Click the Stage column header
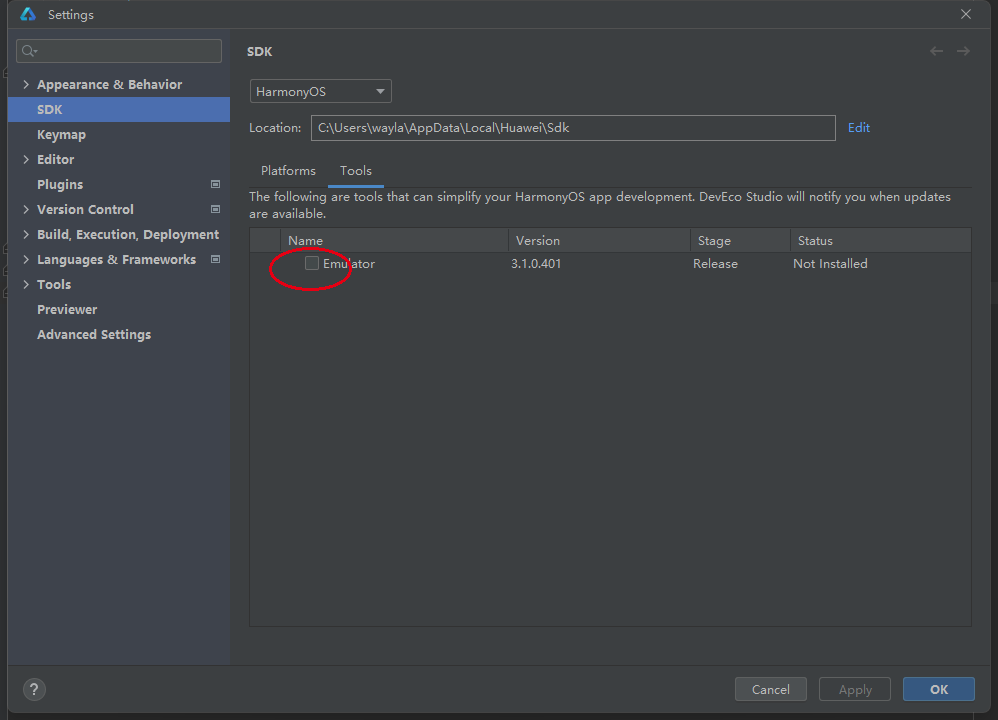 click(x=740, y=241)
